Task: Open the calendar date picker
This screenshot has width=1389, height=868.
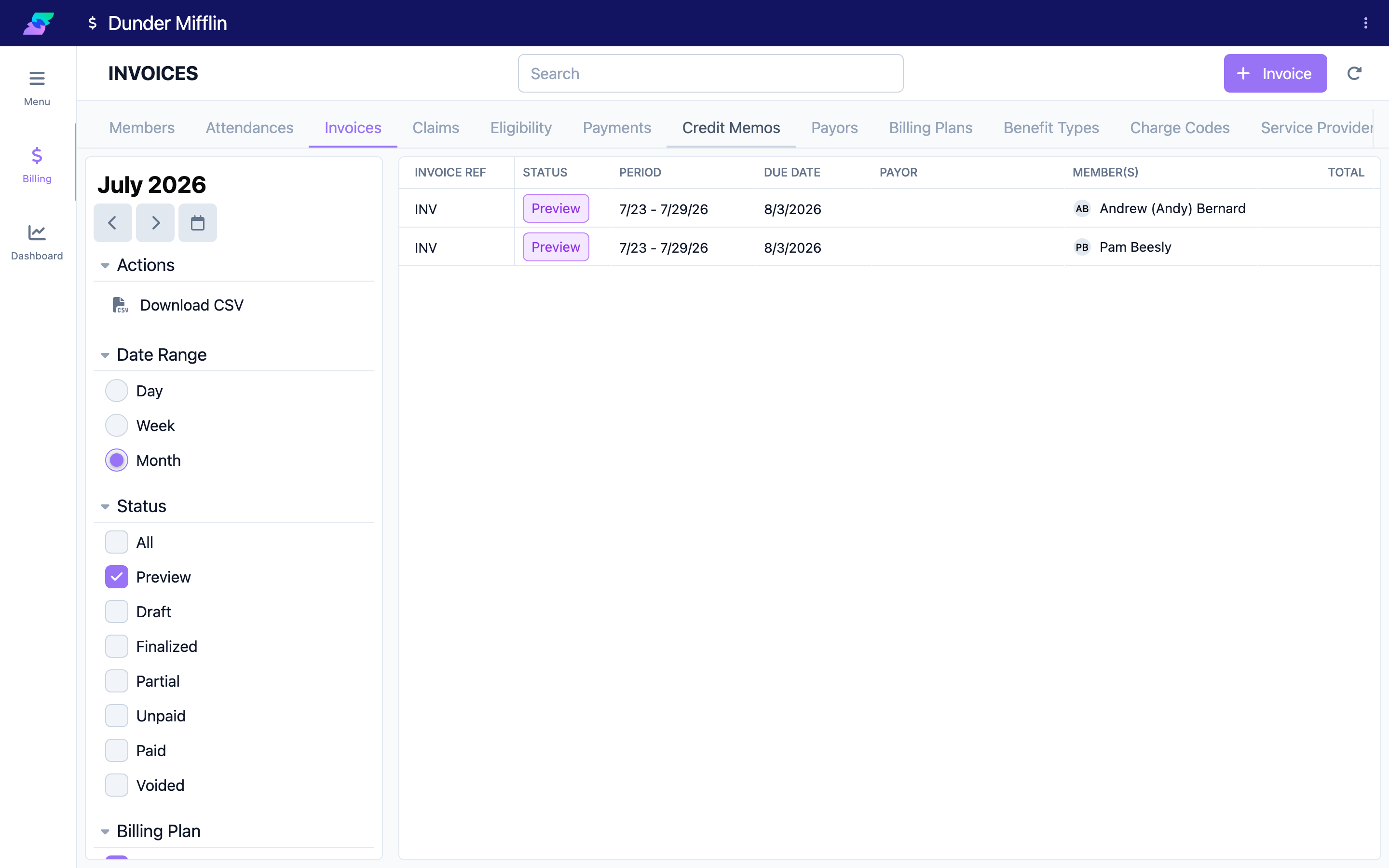Action: point(197,223)
